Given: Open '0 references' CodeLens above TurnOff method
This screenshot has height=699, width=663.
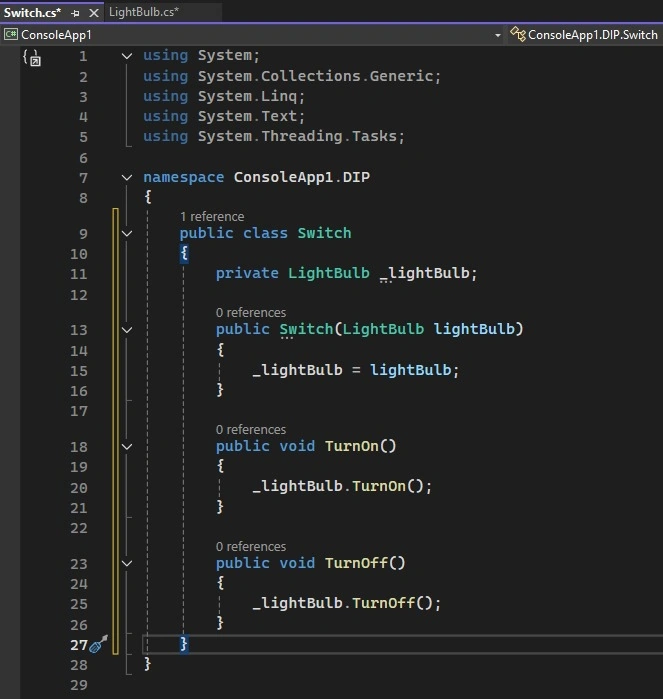Looking at the screenshot, I should coord(251,547).
